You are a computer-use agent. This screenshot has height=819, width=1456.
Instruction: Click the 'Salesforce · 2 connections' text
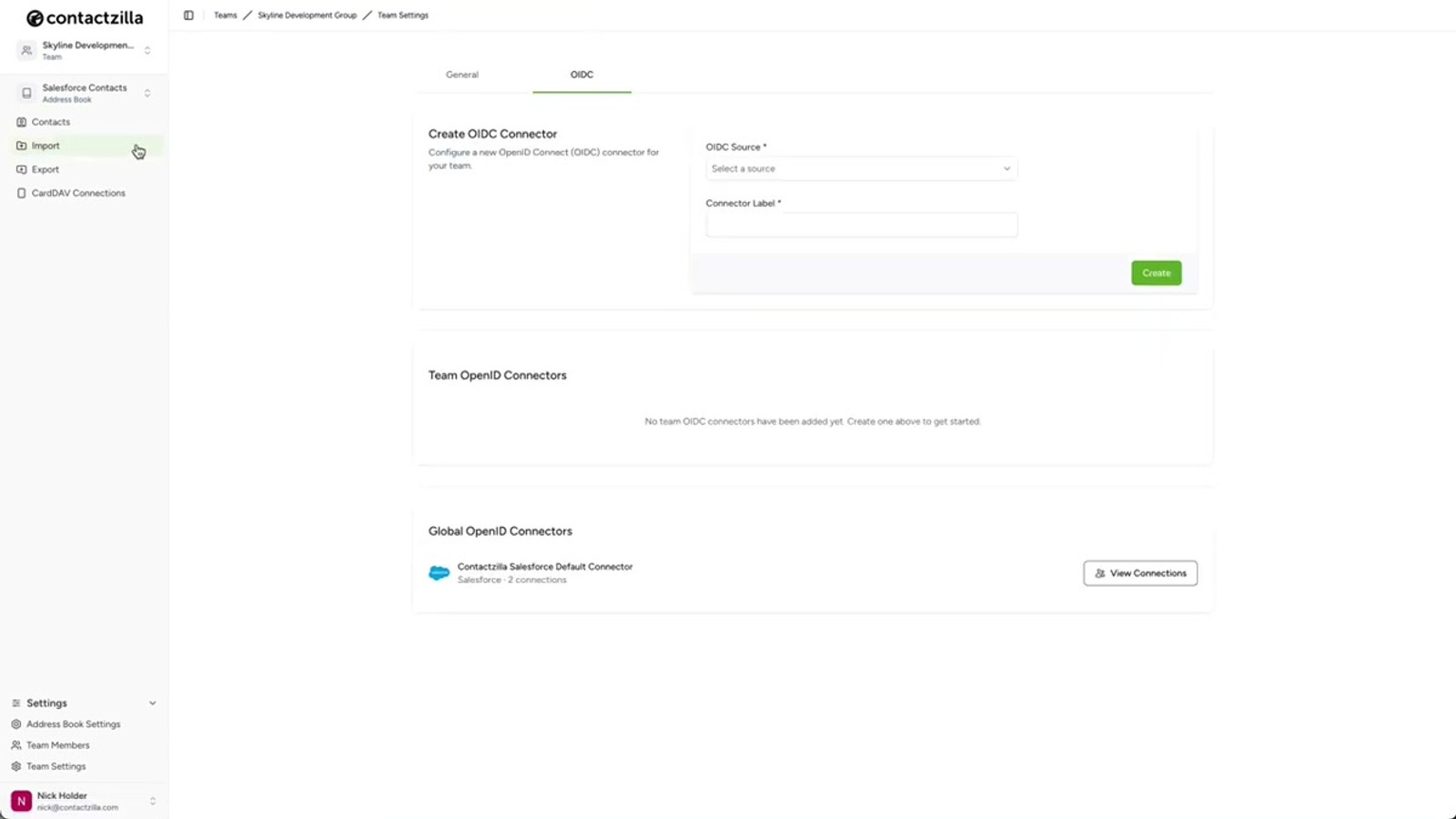(511, 580)
